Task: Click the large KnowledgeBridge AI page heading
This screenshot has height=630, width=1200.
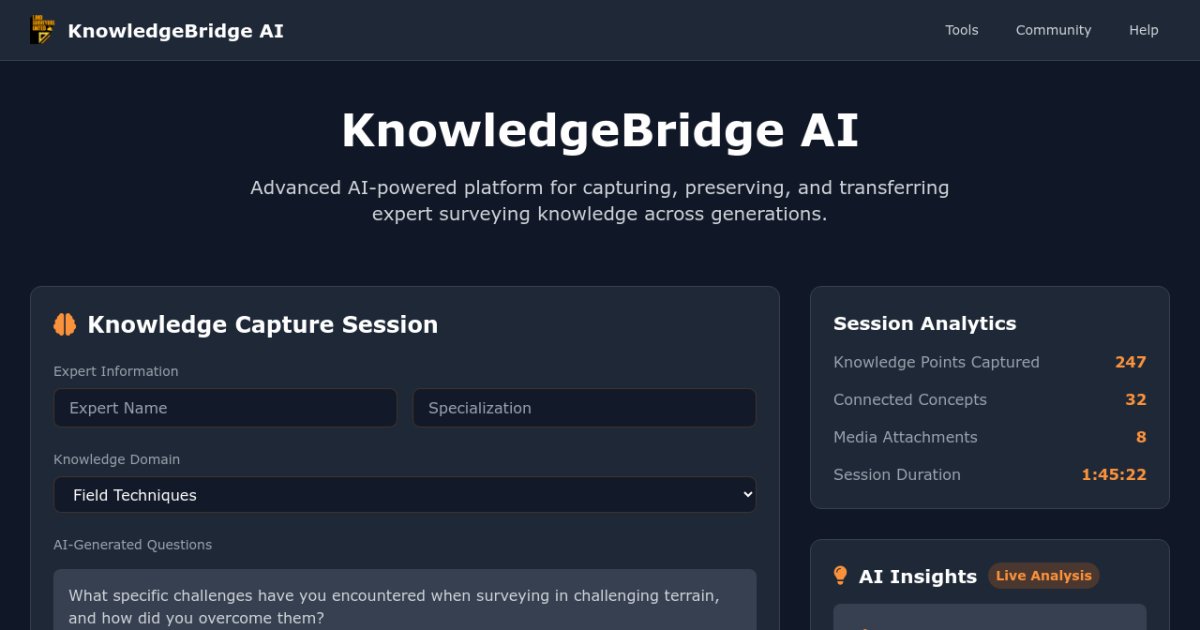Action: pyautogui.click(x=600, y=131)
